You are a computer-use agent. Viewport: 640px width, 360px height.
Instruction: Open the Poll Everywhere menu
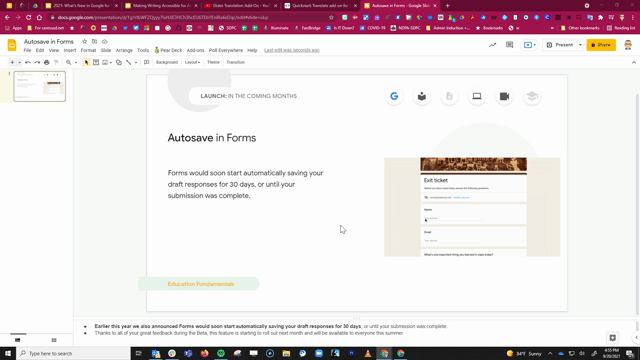(x=226, y=50)
